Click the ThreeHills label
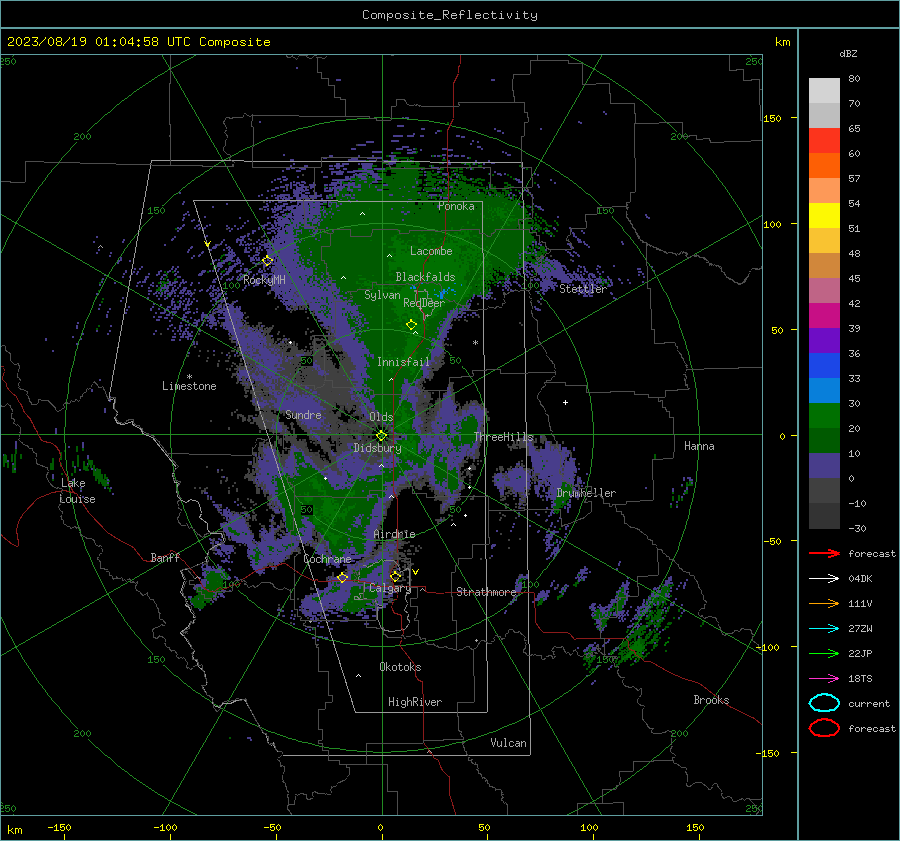Image resolution: width=900 pixels, height=841 pixels. pyautogui.click(x=503, y=437)
